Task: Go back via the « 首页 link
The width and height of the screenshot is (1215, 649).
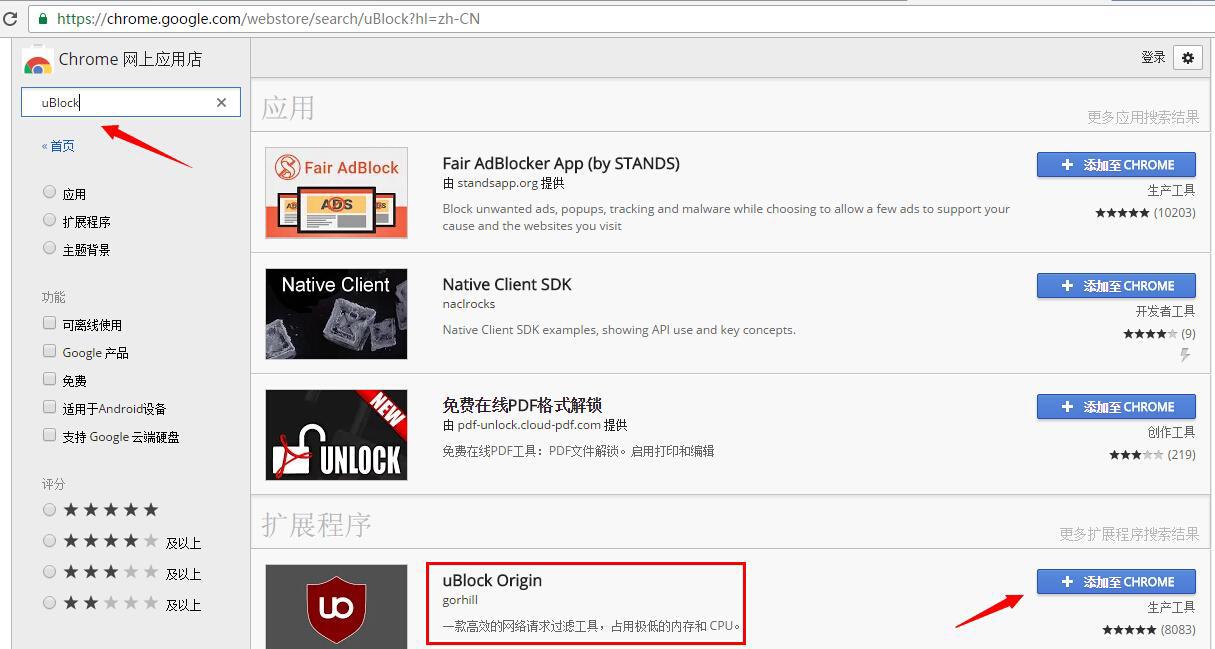Action: [x=58, y=146]
